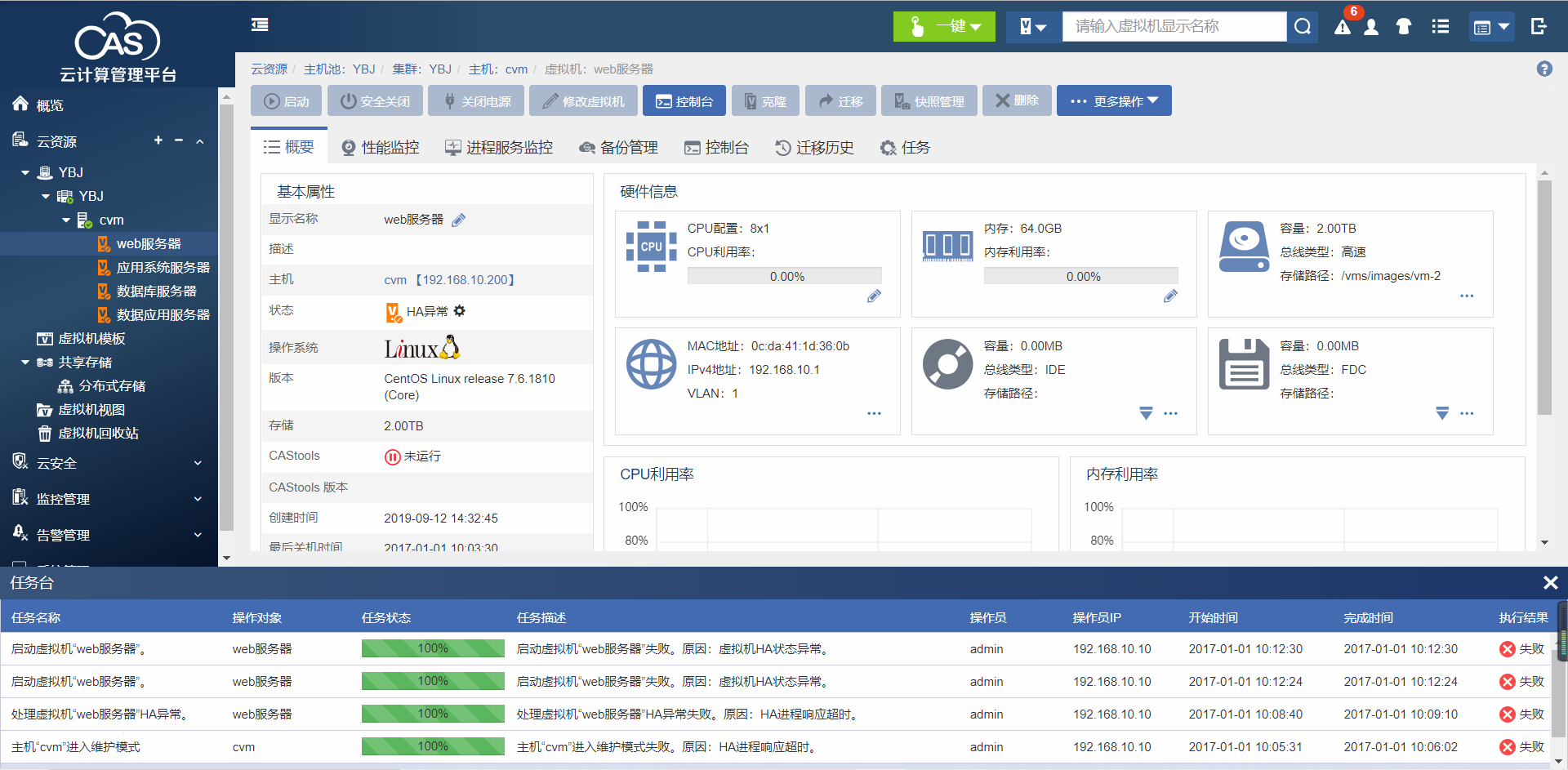
Task: Edit the display name pencil icon
Action: [x=459, y=220]
